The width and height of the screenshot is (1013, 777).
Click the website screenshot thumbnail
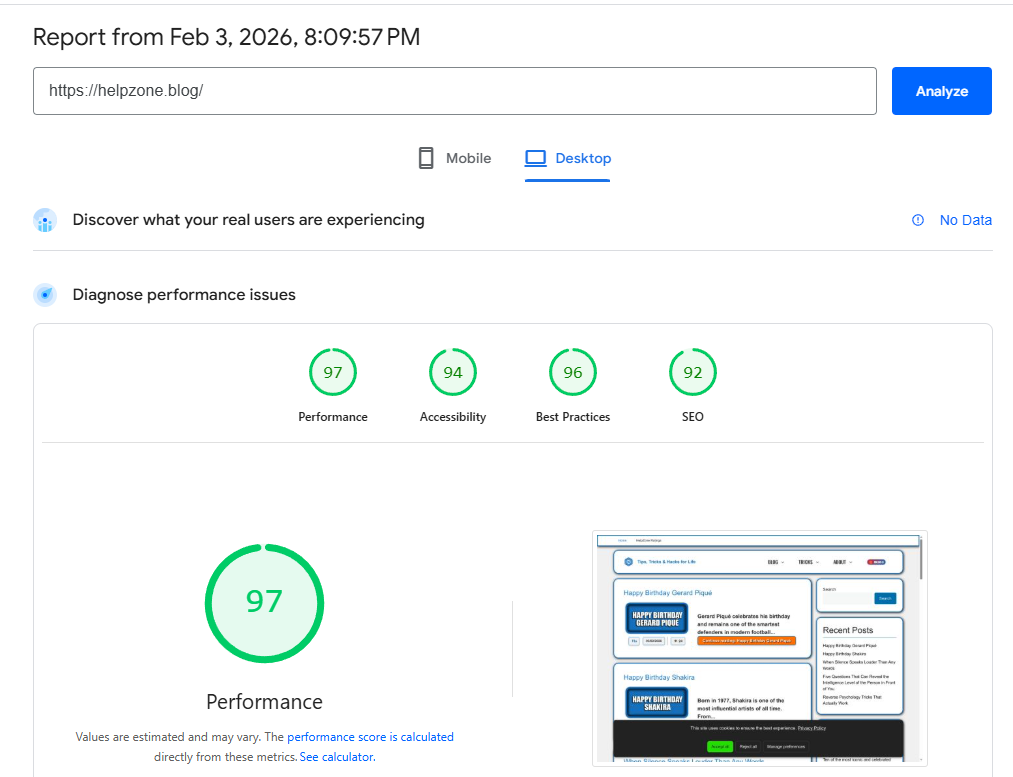(x=760, y=648)
